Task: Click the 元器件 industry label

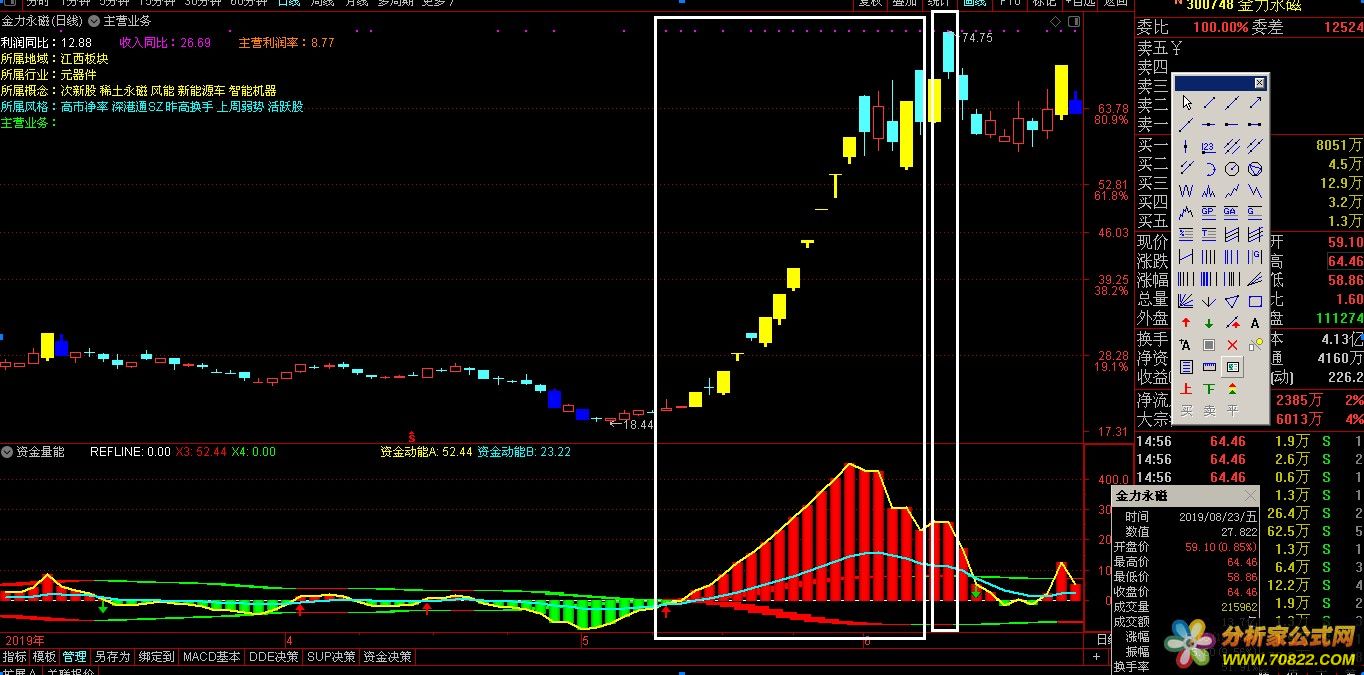Action: (78, 74)
